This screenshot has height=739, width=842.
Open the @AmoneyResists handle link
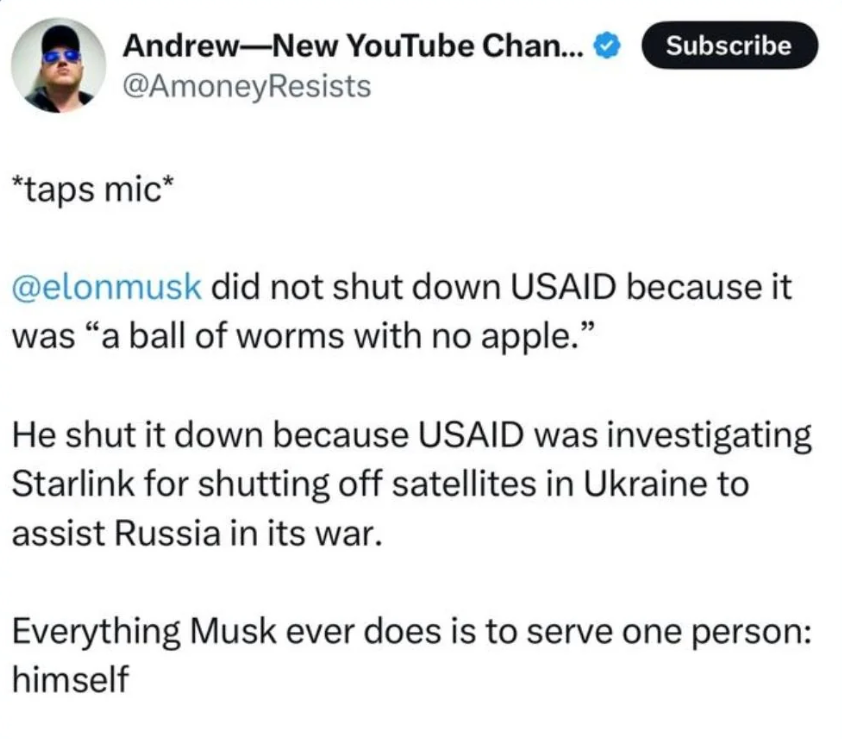(x=247, y=86)
